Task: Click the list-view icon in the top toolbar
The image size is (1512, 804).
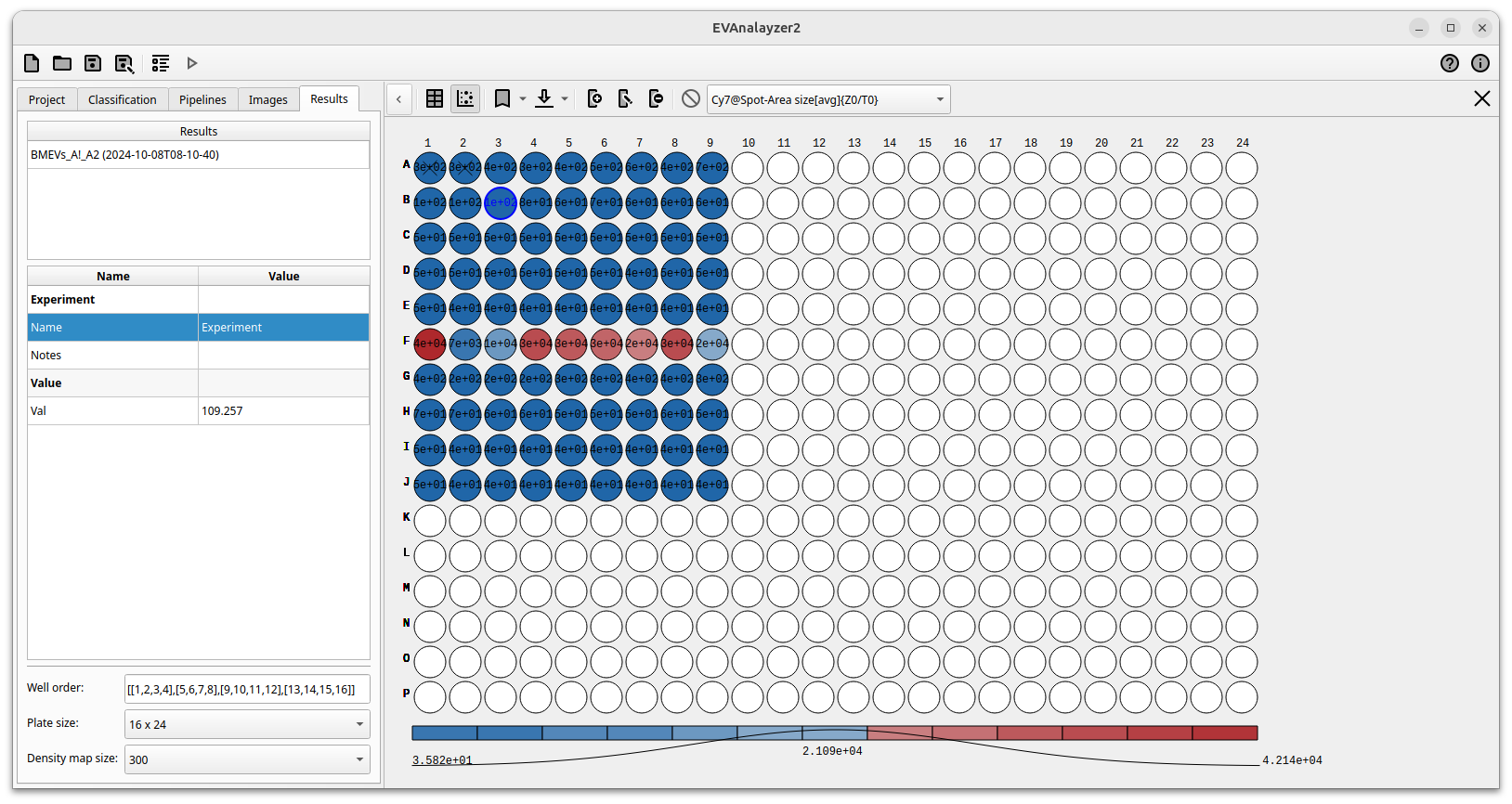Action: click(x=161, y=63)
